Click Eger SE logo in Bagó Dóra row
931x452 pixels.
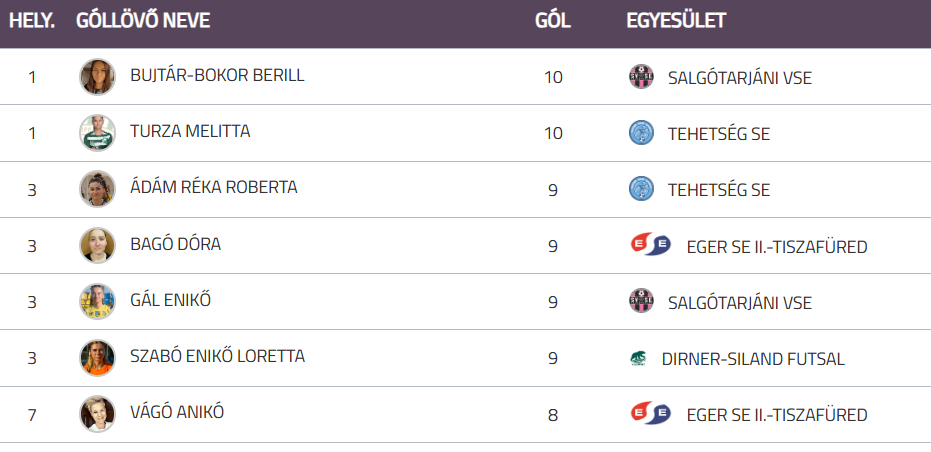[650, 245]
